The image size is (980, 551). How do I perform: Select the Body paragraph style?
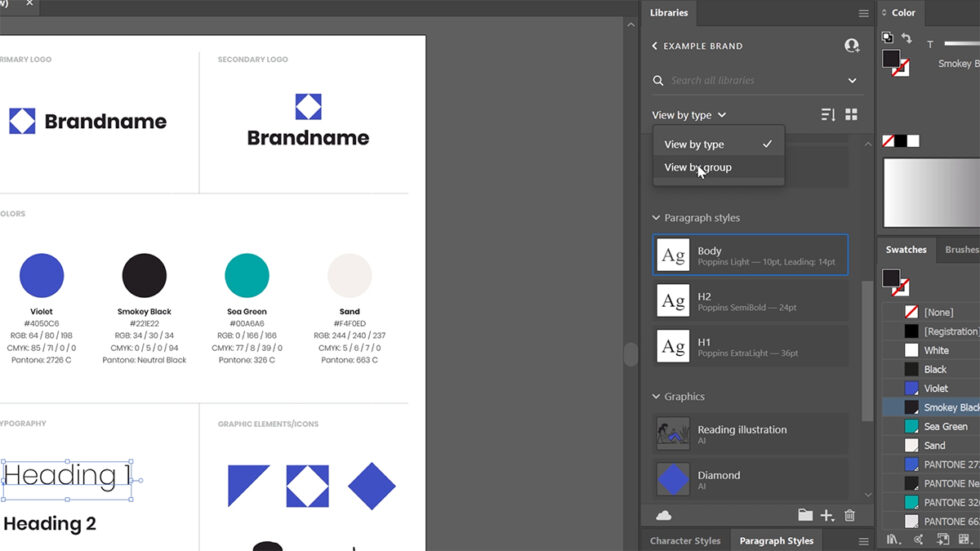coord(750,255)
